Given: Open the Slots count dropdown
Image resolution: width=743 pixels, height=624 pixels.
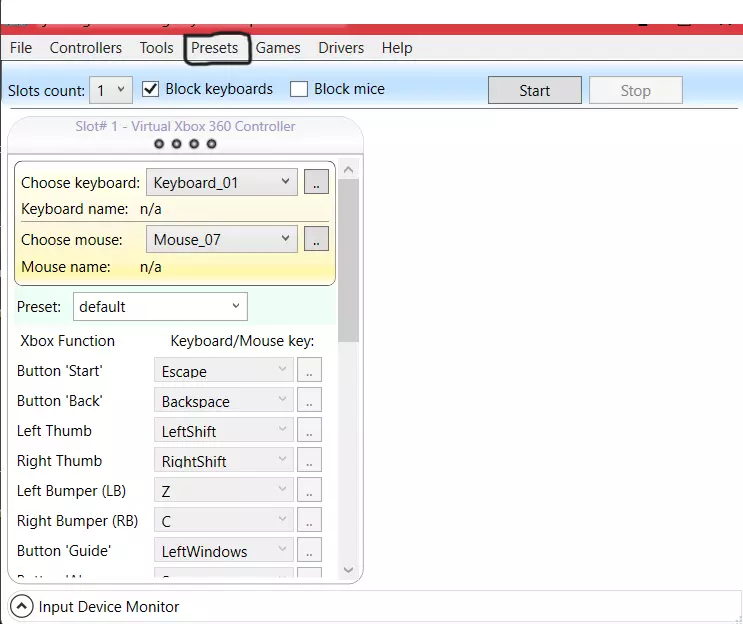Looking at the screenshot, I should (111, 90).
